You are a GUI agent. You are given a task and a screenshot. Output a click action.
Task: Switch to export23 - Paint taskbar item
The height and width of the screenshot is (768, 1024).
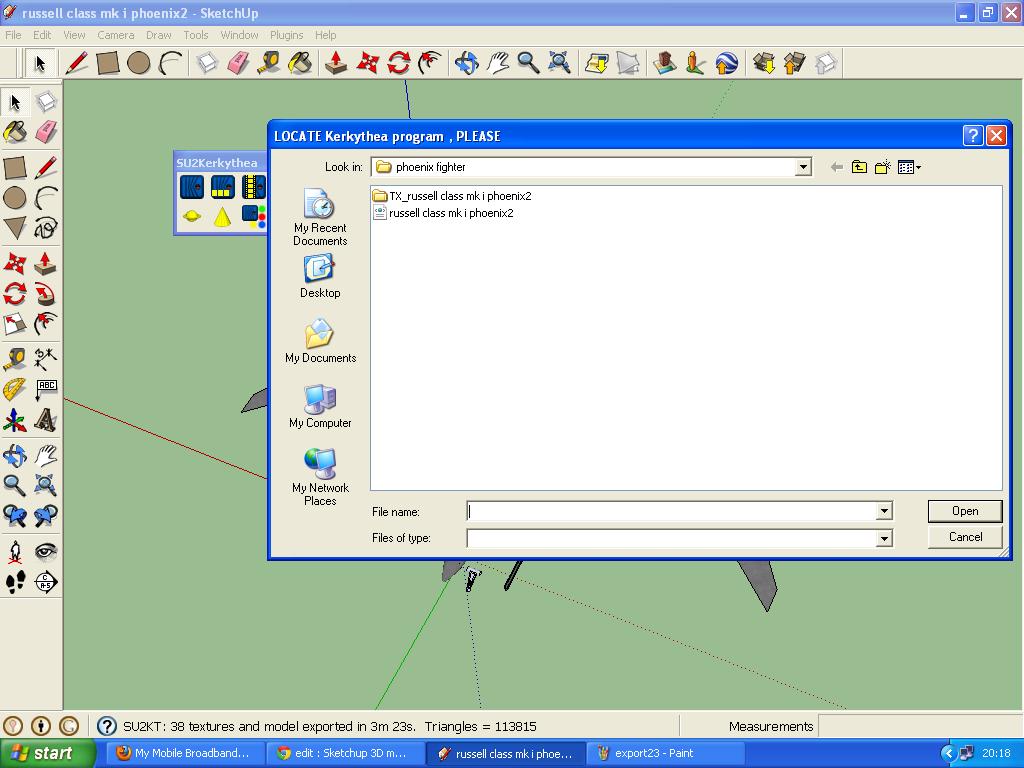click(665, 753)
